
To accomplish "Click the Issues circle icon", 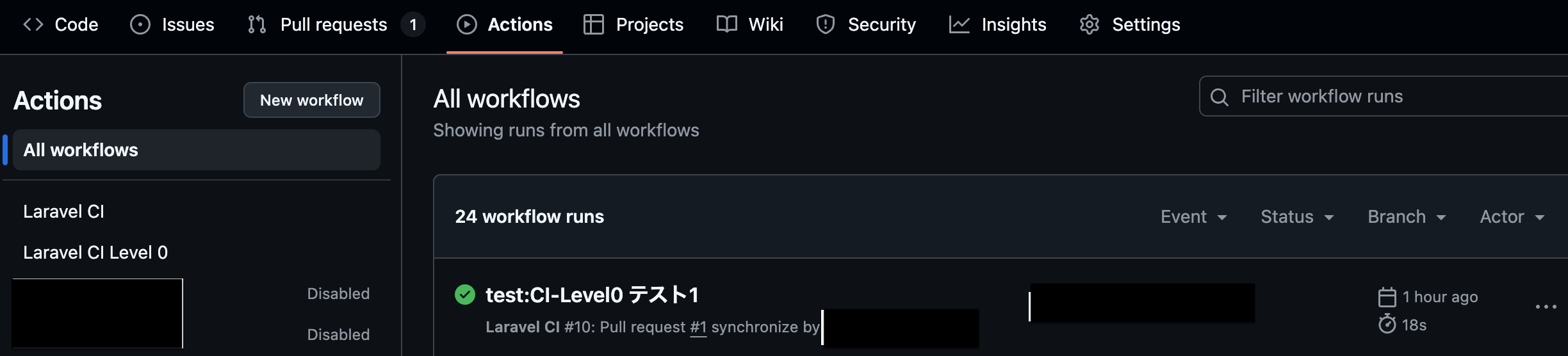I will tap(140, 24).
